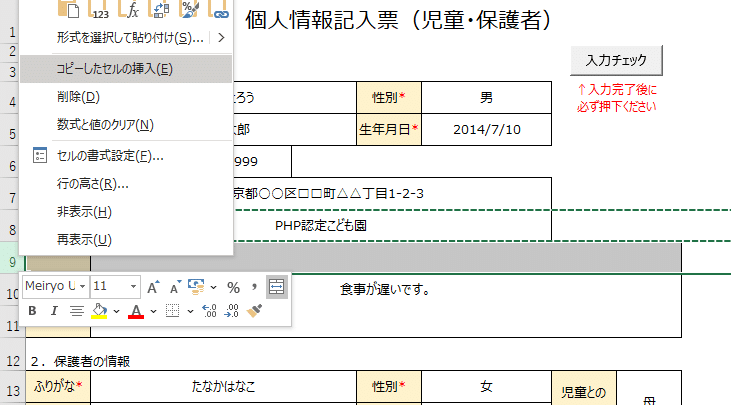Choose the Paste Formulas (fx) option

(x=129, y=9)
